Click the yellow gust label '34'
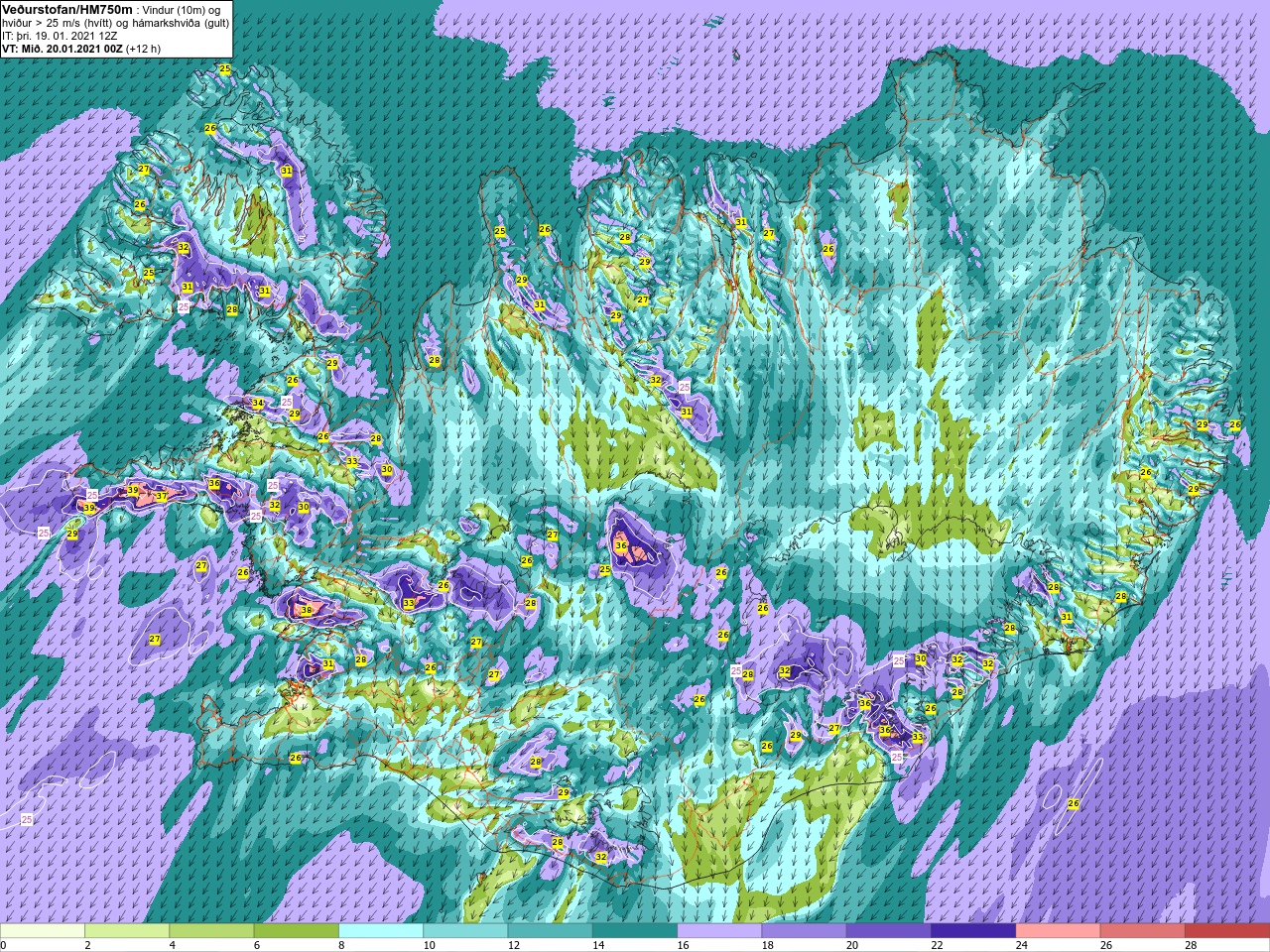This screenshot has width=1270, height=952. (x=258, y=404)
